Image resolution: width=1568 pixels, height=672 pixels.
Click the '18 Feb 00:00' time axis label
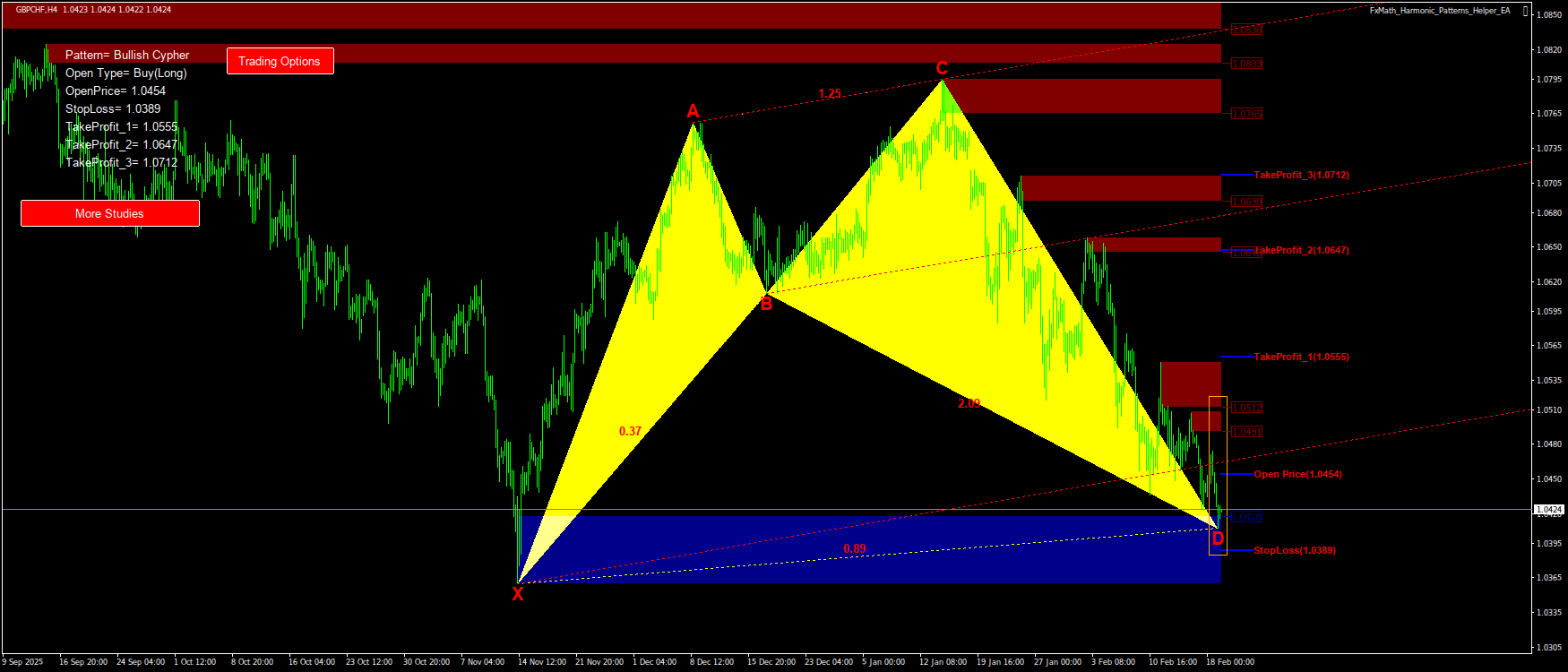pos(1230,662)
